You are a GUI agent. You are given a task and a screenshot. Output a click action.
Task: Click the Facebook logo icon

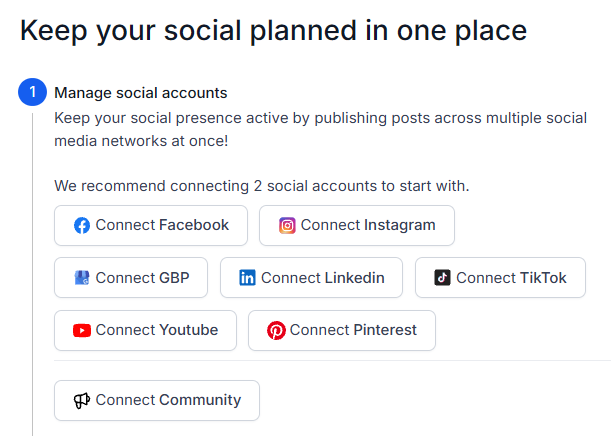click(x=82, y=226)
